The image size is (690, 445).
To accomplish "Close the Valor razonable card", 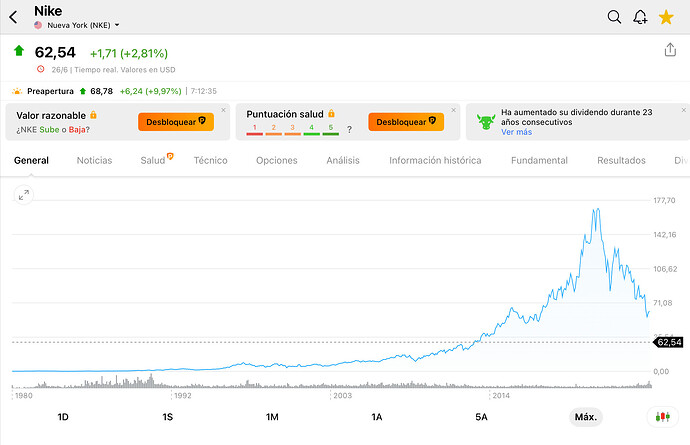I will pos(223,110).
